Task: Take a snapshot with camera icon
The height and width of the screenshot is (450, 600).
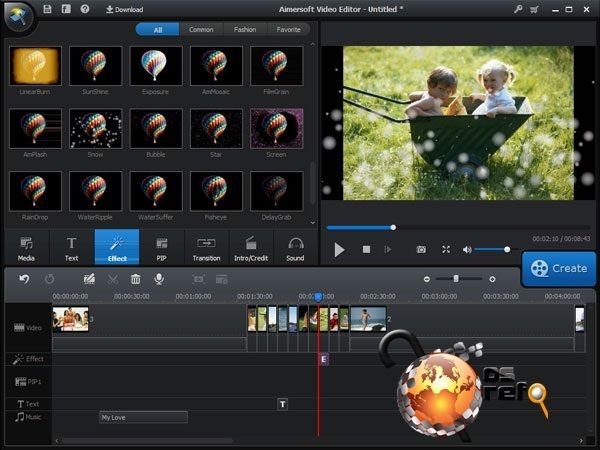Action: click(421, 249)
